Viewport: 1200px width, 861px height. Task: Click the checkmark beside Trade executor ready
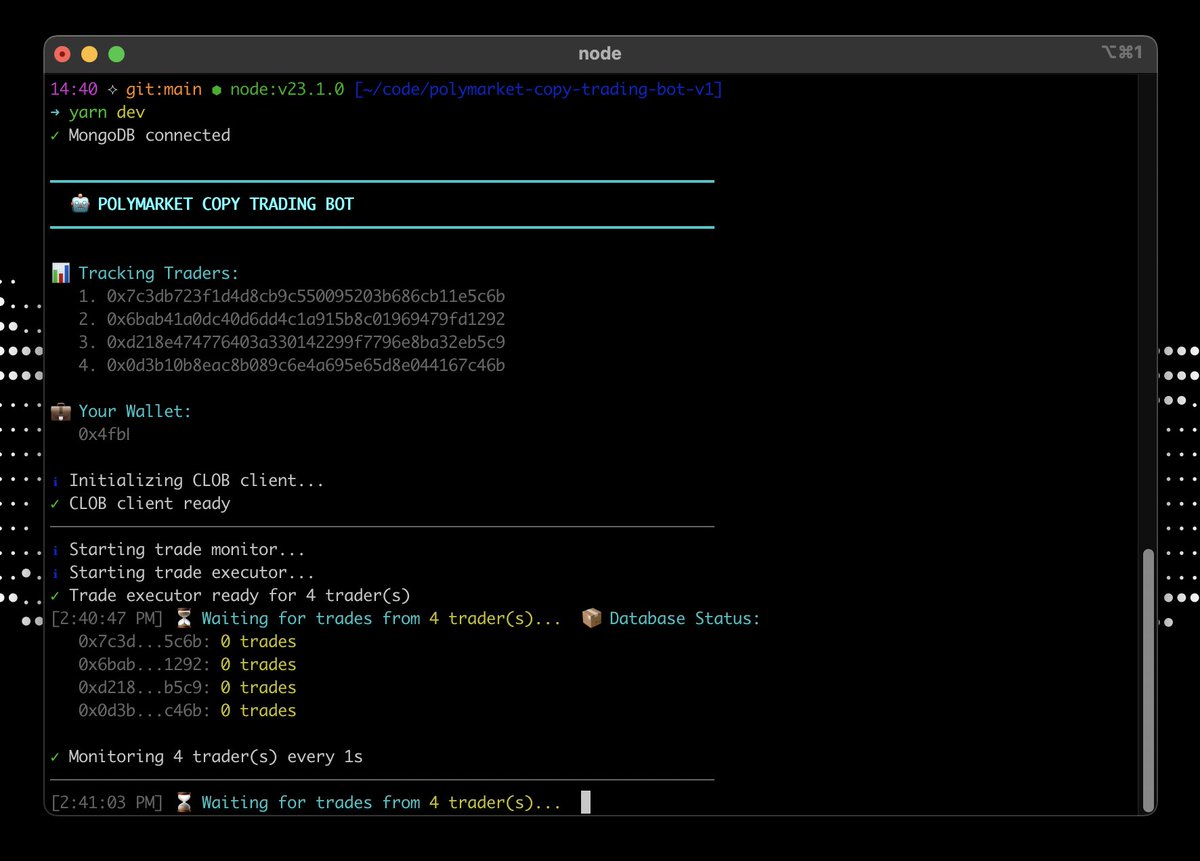(55, 595)
